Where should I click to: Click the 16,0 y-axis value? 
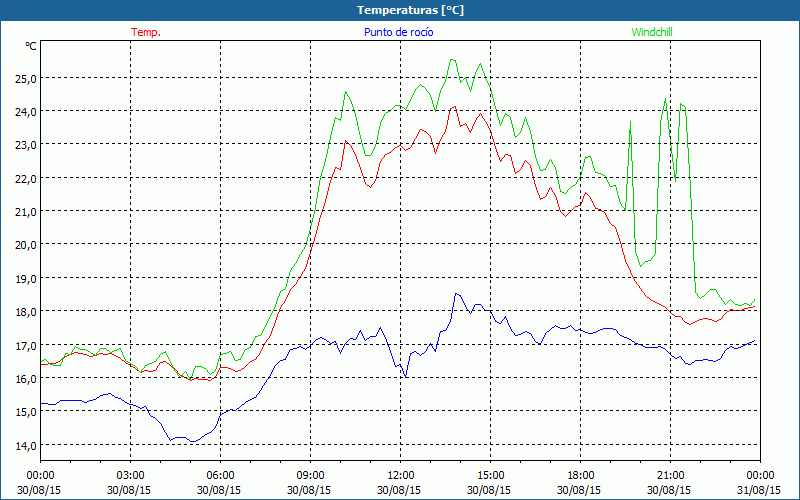tap(26, 378)
